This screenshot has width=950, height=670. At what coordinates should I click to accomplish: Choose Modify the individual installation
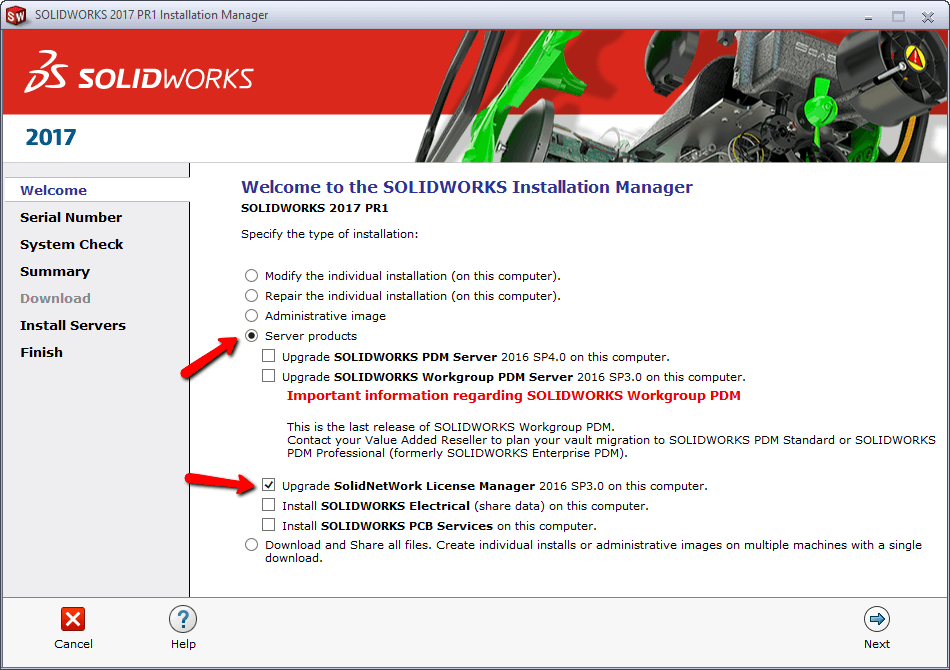point(251,276)
